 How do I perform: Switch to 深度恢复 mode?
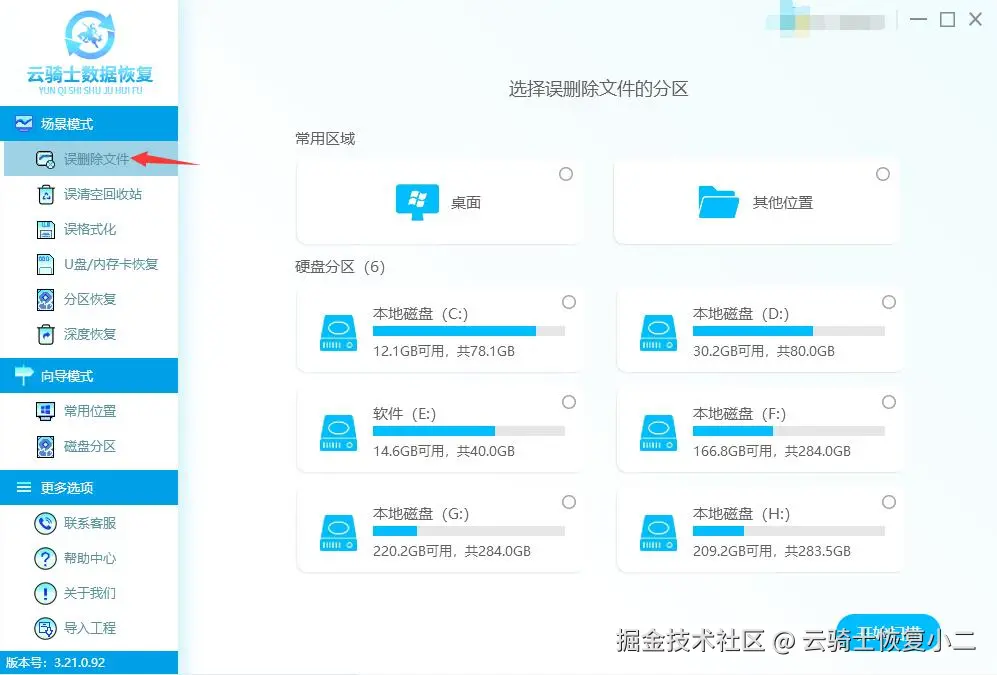(91, 334)
